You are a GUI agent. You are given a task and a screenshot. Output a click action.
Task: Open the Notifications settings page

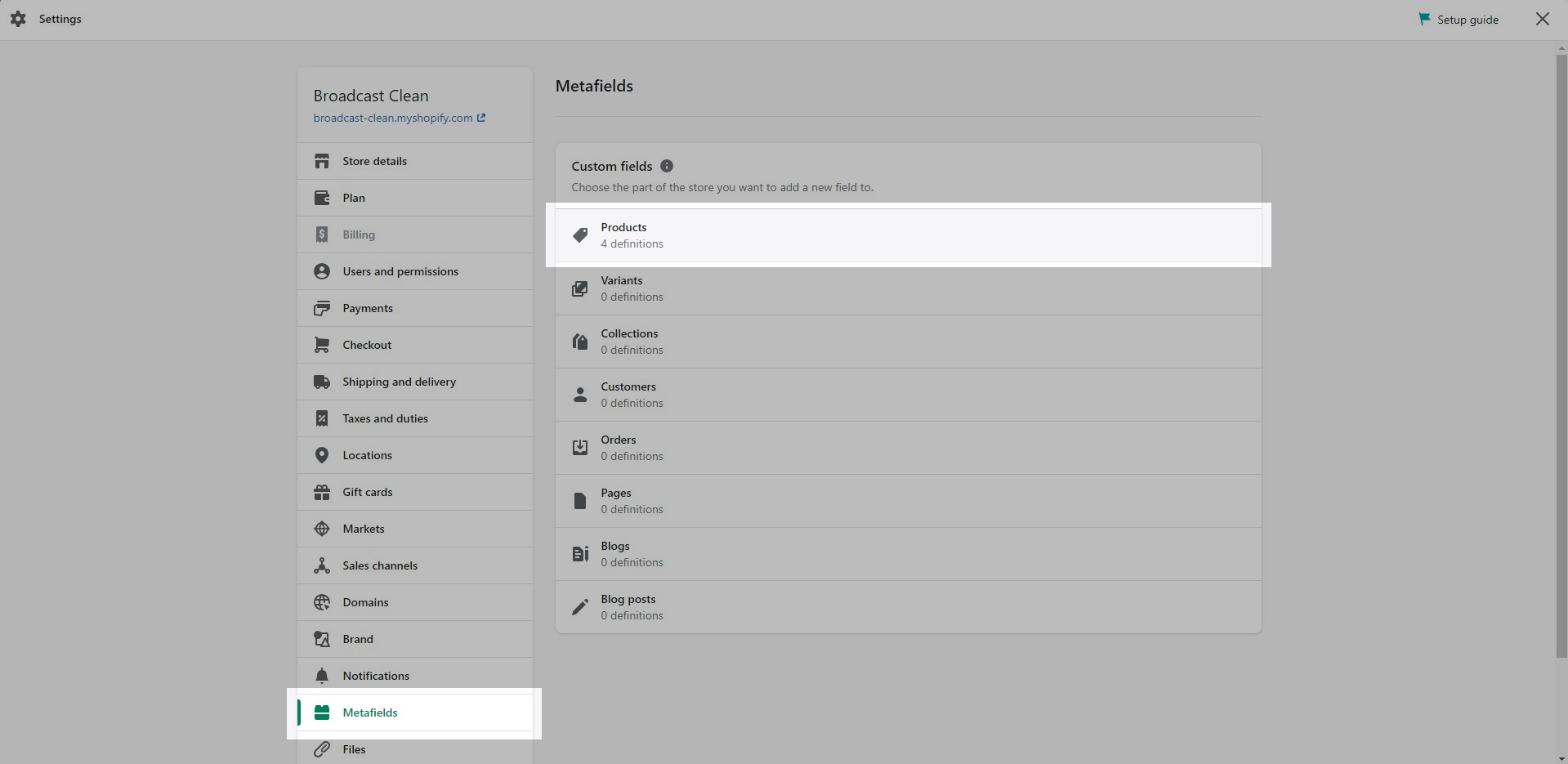click(x=376, y=676)
